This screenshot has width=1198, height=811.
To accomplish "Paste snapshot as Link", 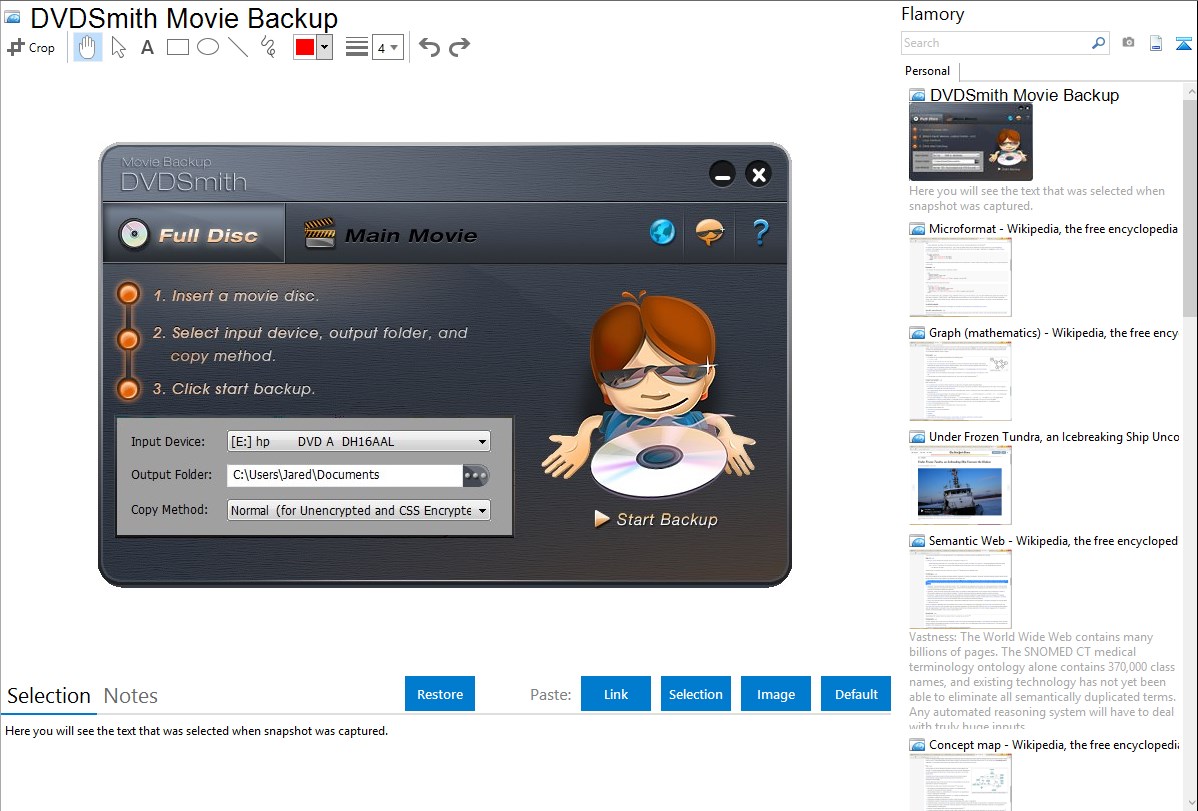I will [616, 694].
